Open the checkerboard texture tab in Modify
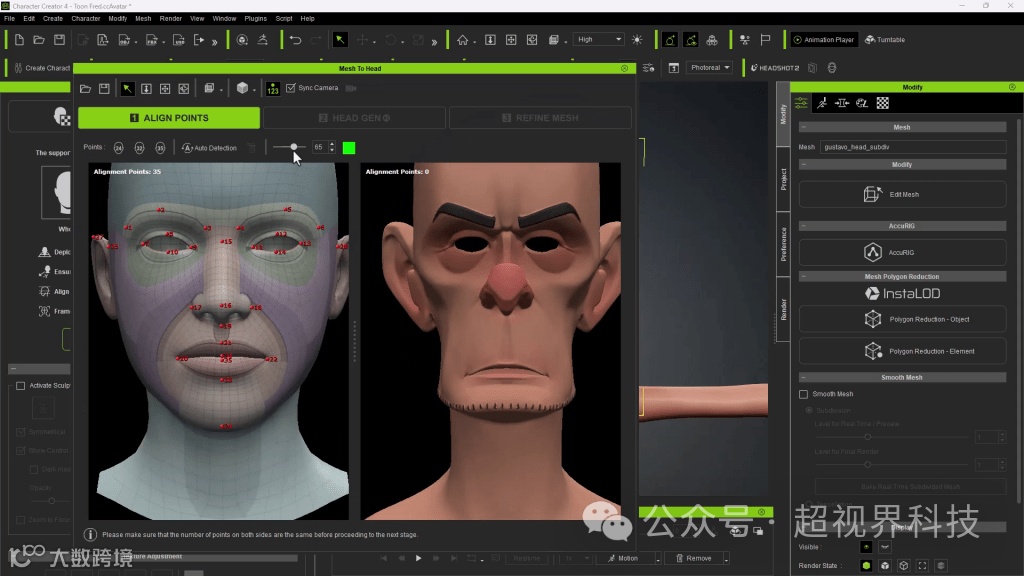This screenshot has width=1024, height=576. [882, 103]
